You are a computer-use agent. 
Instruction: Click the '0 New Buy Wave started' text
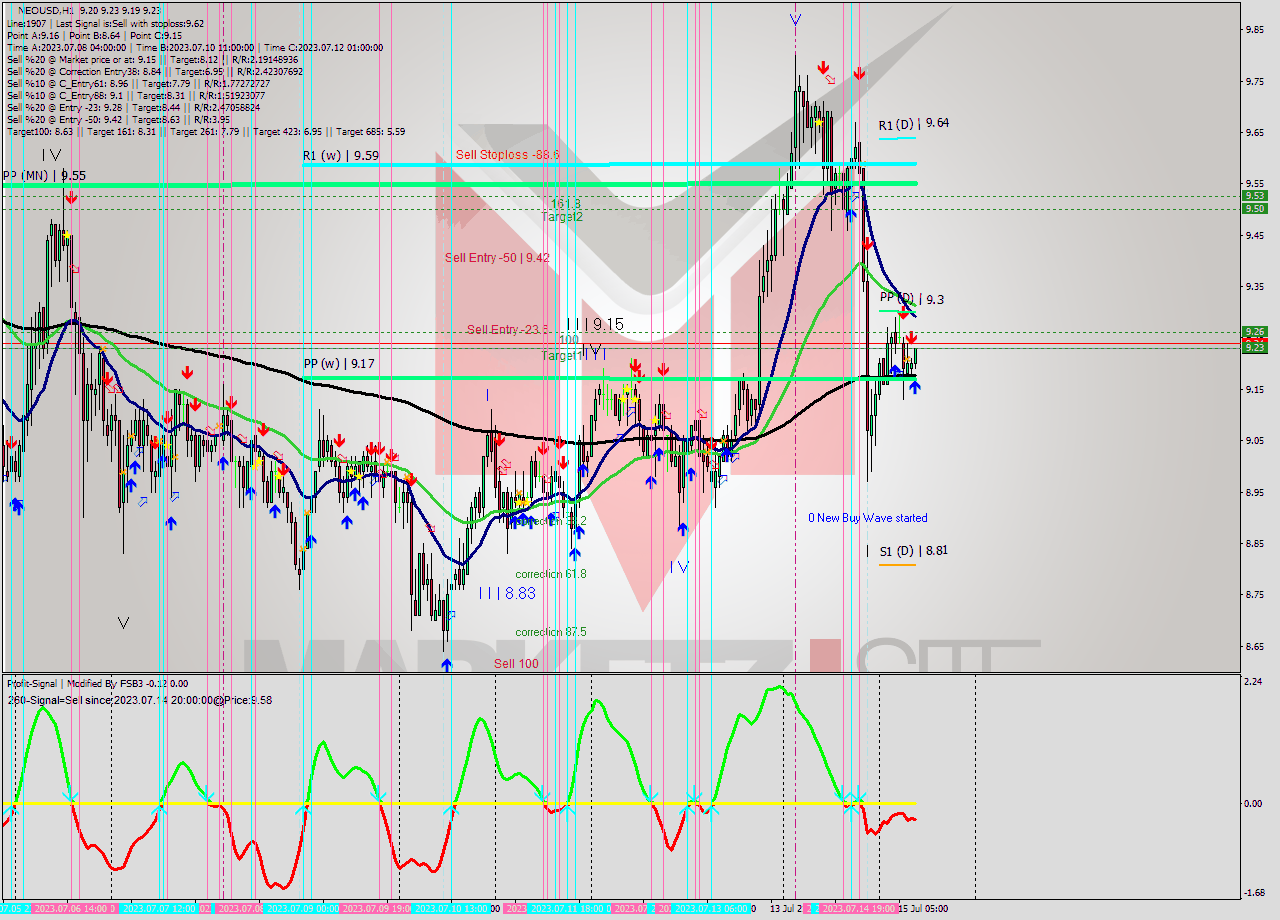pyautogui.click(x=868, y=517)
